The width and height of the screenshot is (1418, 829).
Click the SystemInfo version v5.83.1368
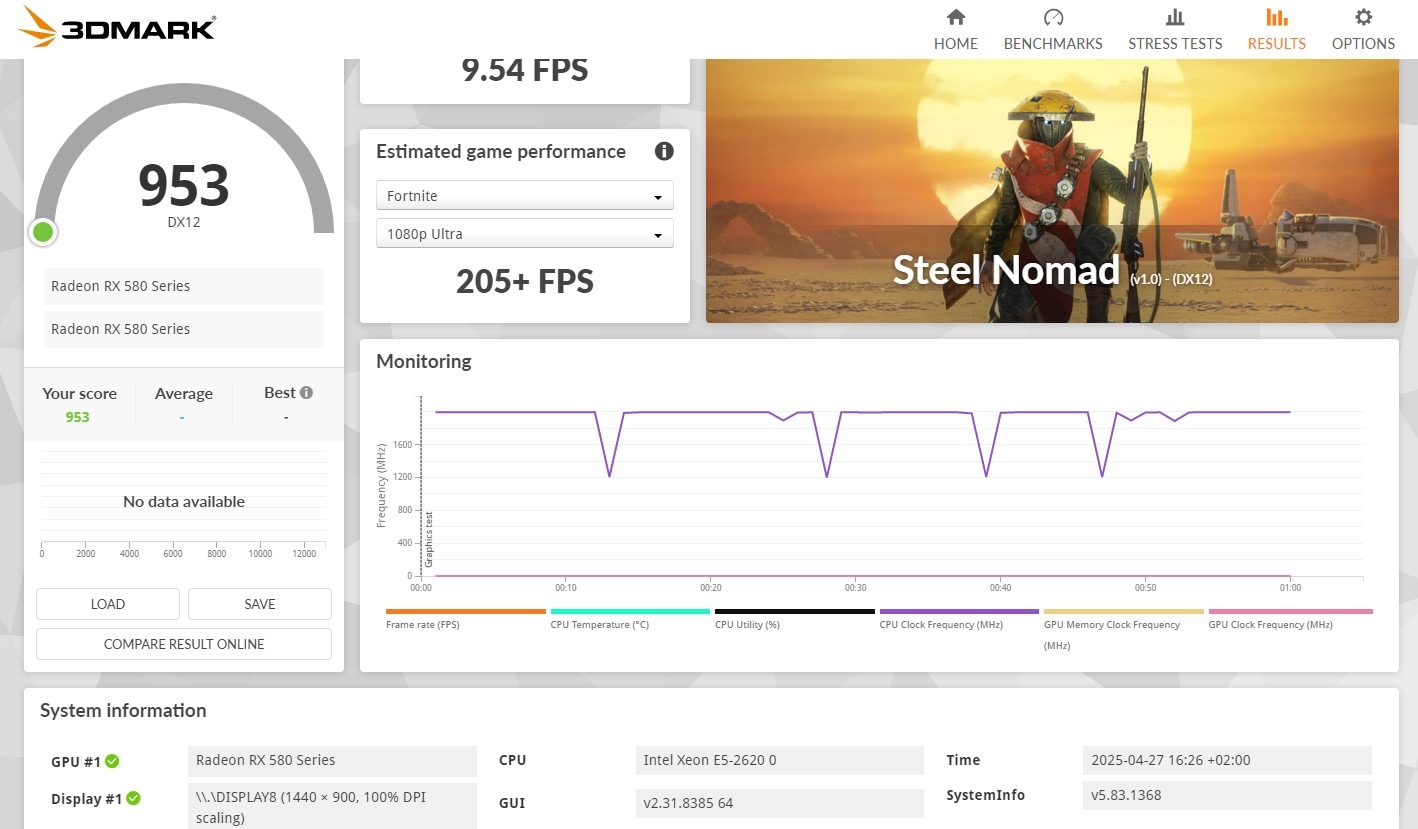point(1227,796)
